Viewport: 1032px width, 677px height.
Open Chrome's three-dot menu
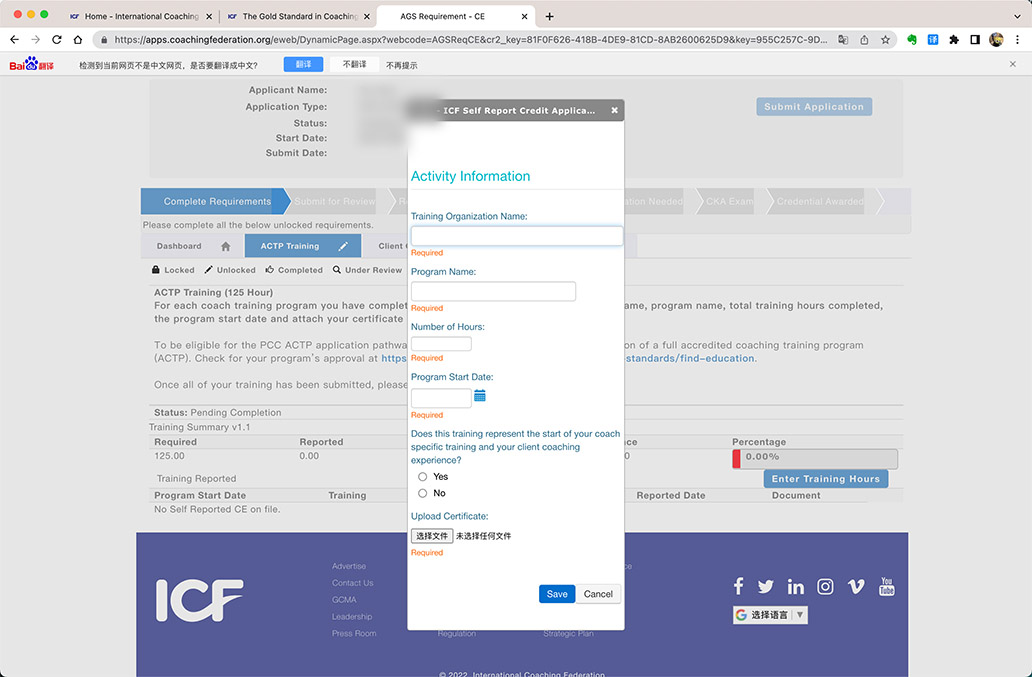click(x=1017, y=40)
